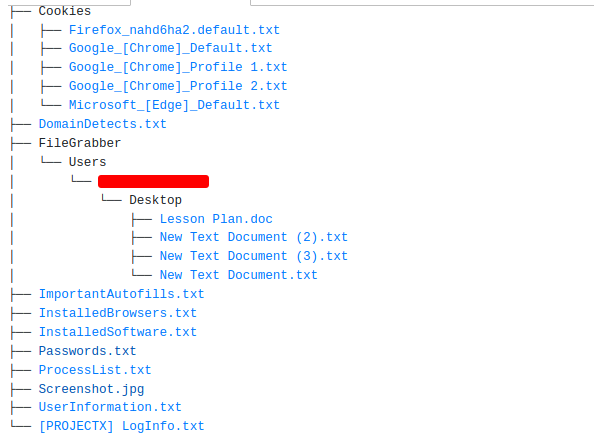The height and width of the screenshot is (440, 594).
Task: Select the FileGrabber folder entry
Action: pos(80,143)
